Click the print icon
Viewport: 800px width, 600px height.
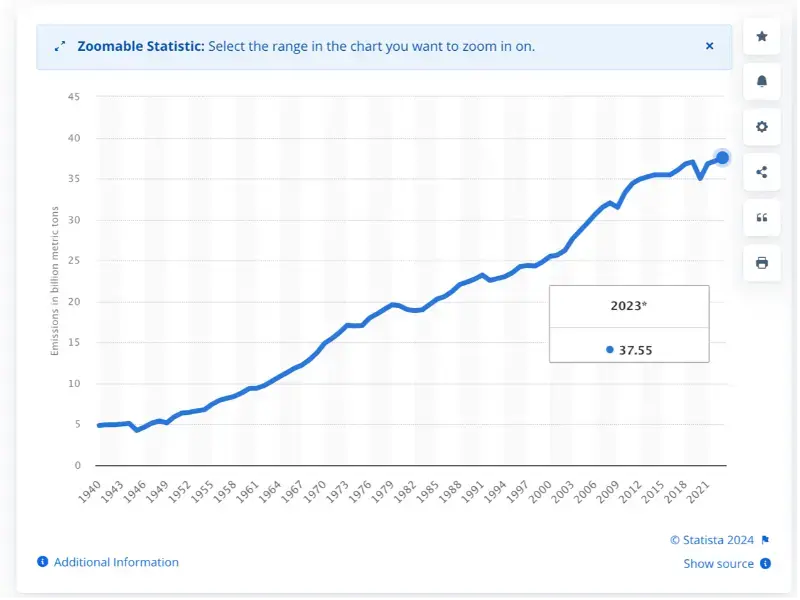click(x=764, y=264)
